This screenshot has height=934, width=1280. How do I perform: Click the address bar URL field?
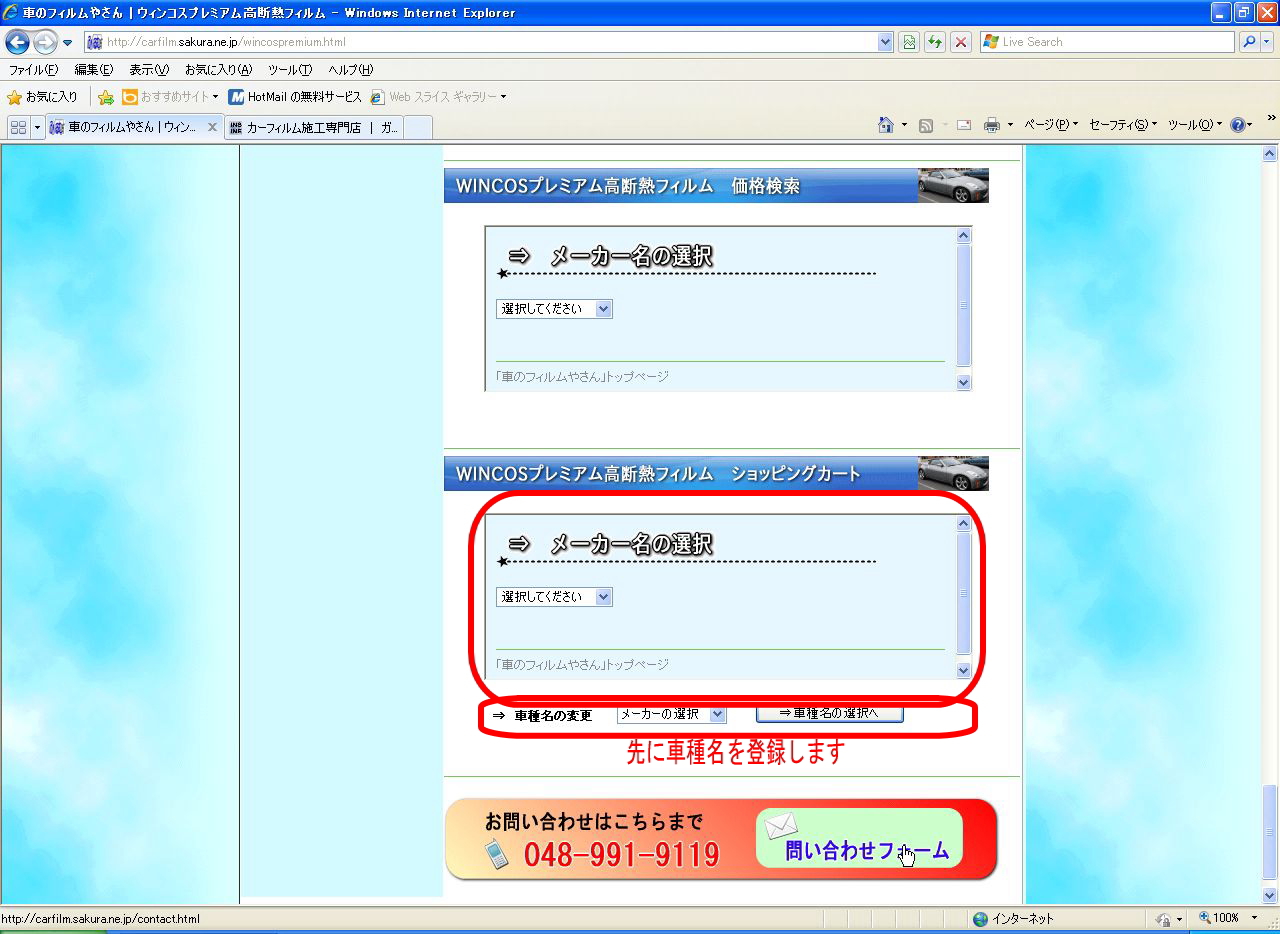point(481,42)
